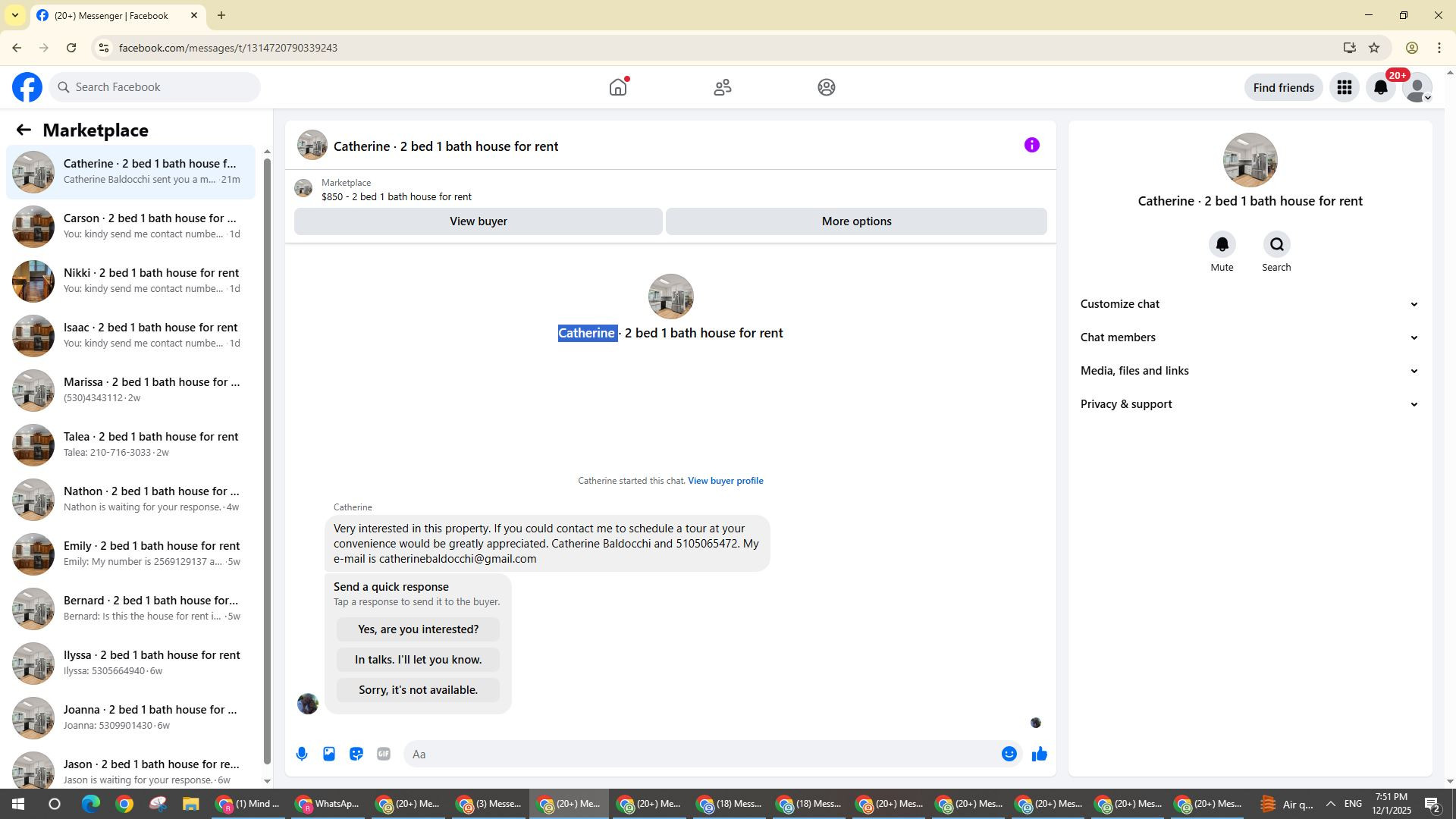Open Bernard conversation in list

point(130,609)
